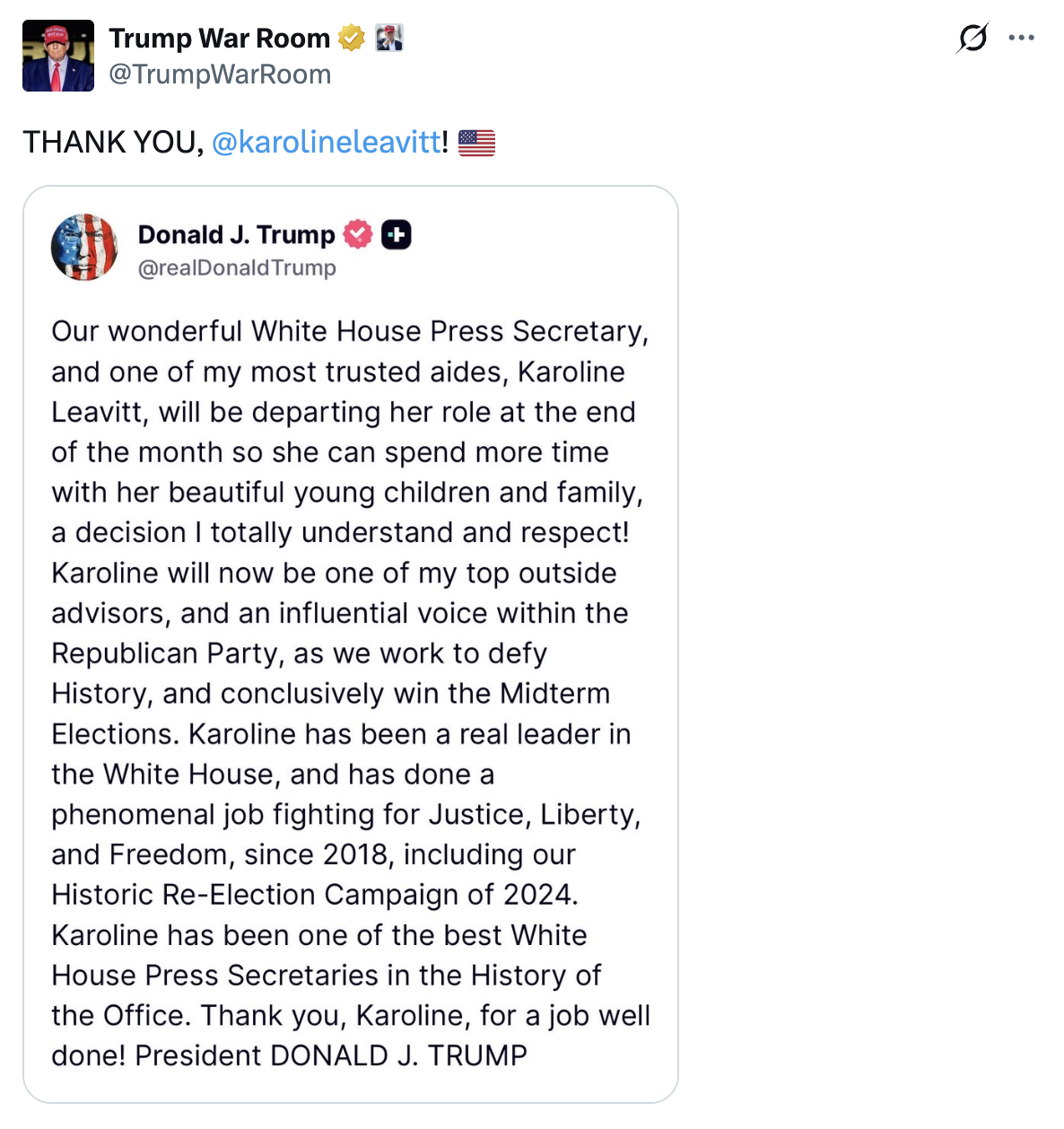Click the 'Historic Re-Election Campaign of 2024' line
This screenshot has height=1129, width=1064.
[x=314, y=895]
